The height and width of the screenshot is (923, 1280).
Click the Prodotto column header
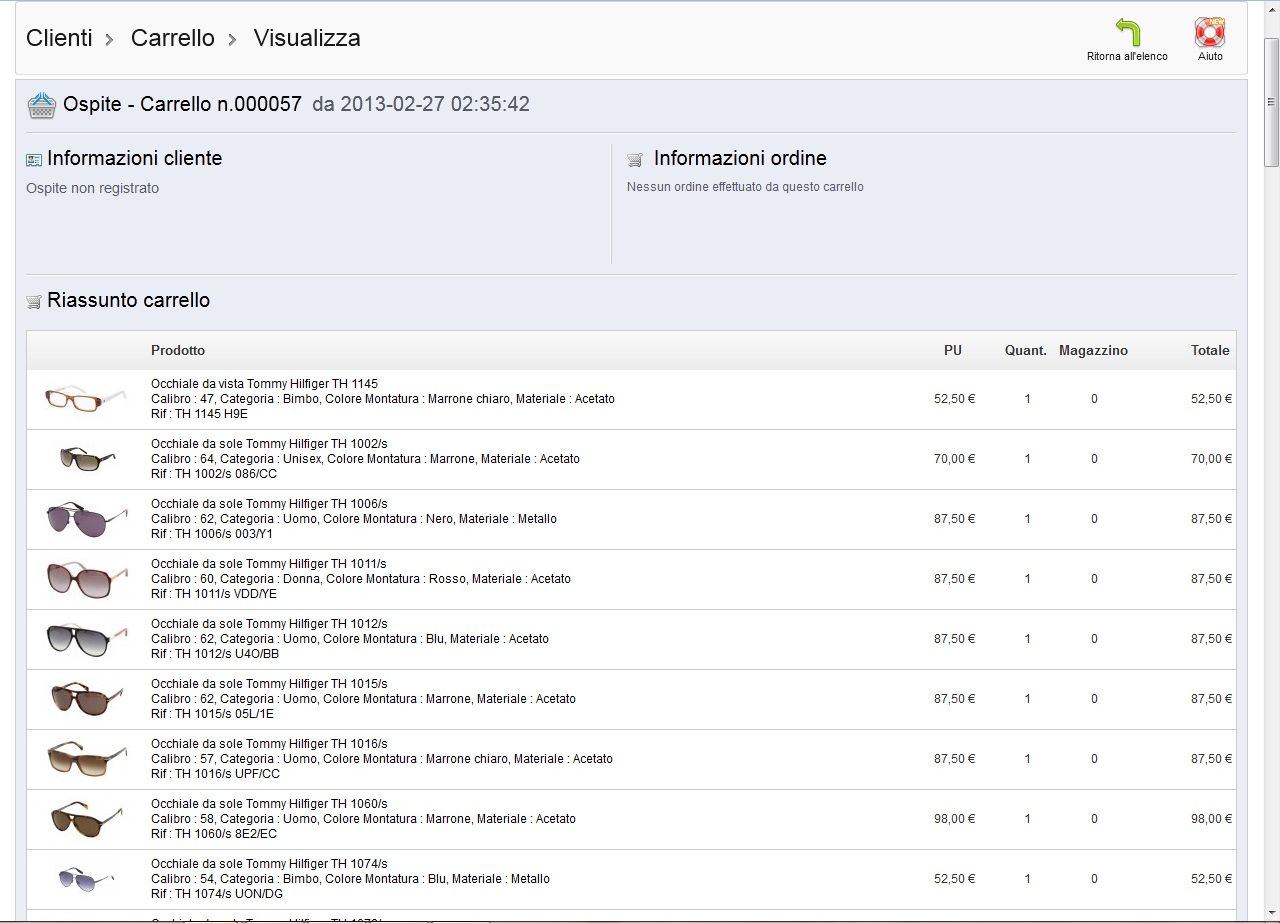[x=178, y=350]
